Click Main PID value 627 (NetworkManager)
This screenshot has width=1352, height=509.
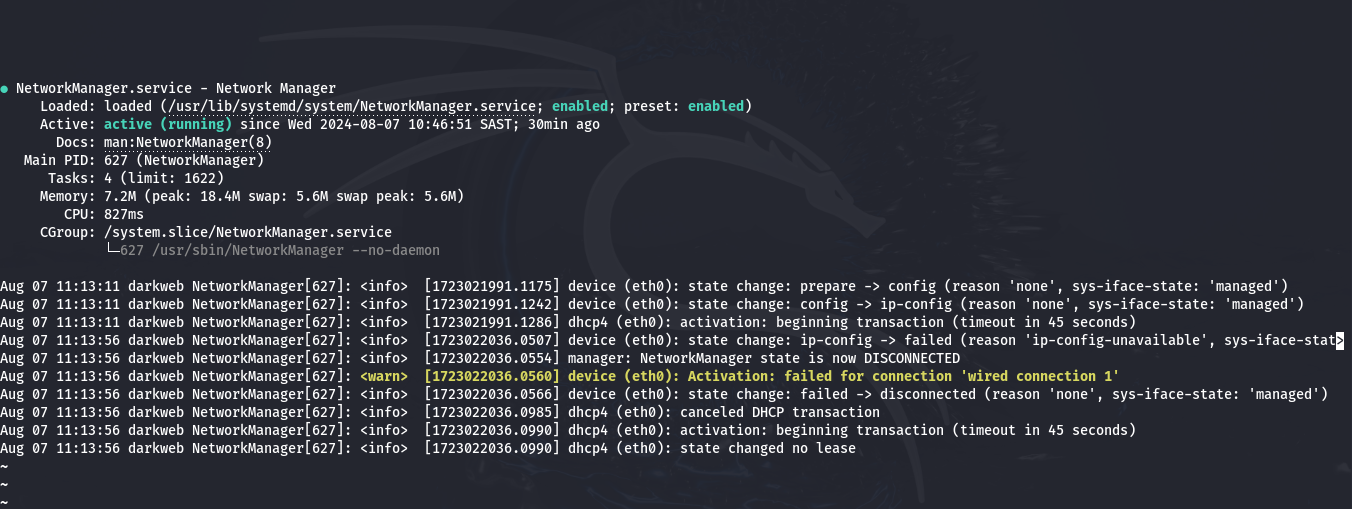click(x=184, y=161)
